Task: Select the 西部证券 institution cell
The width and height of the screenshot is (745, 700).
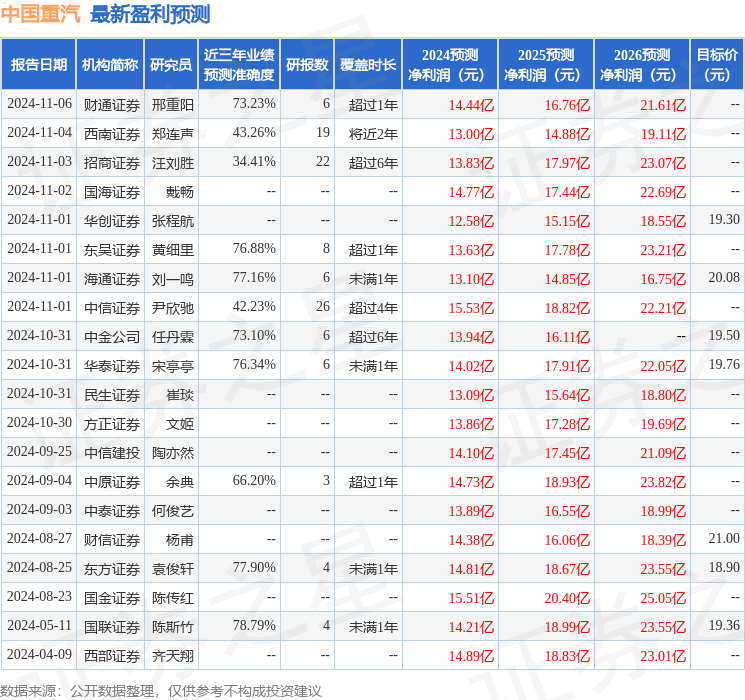Action: [112, 655]
